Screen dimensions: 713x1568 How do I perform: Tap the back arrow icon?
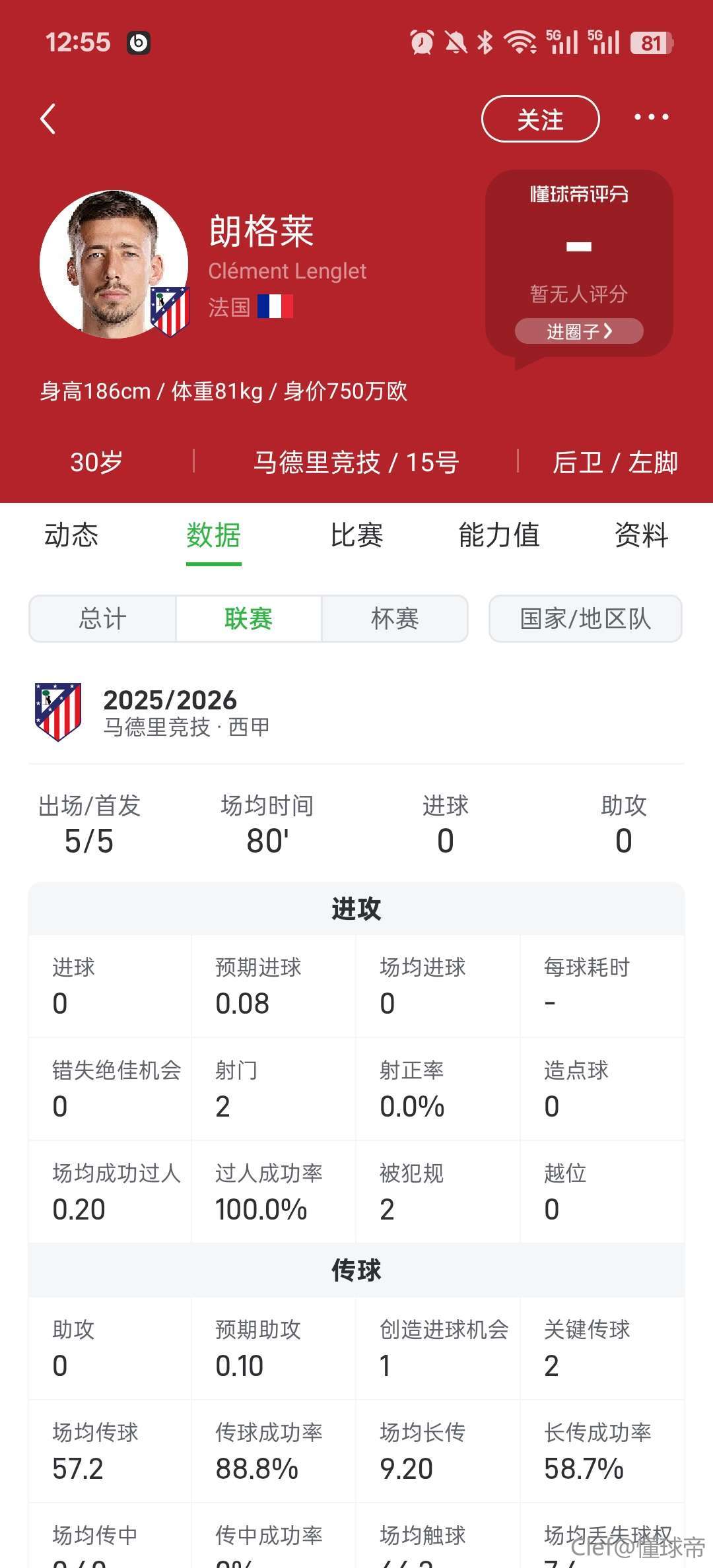point(48,119)
